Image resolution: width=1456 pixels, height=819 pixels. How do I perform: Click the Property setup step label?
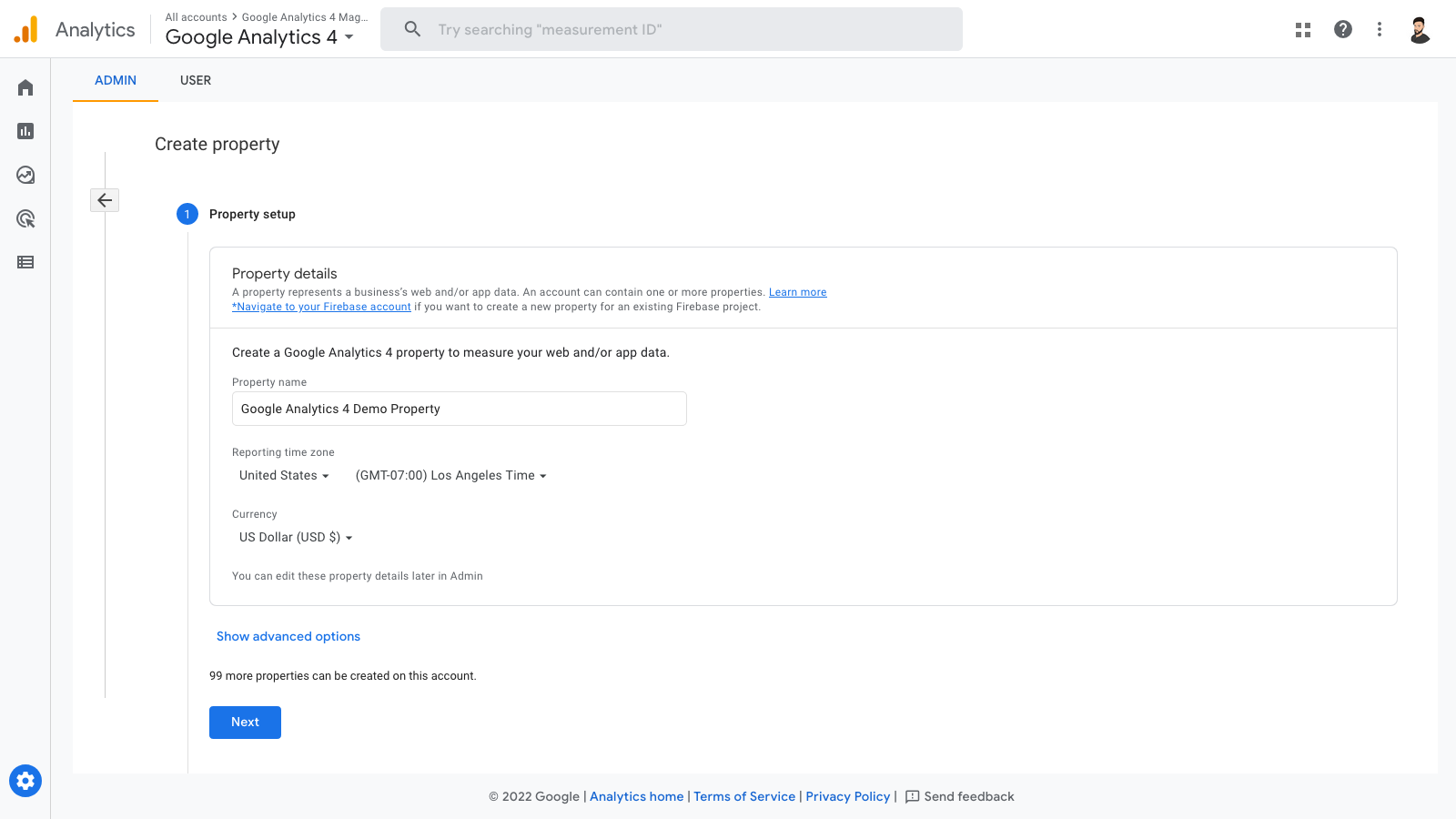click(x=252, y=214)
